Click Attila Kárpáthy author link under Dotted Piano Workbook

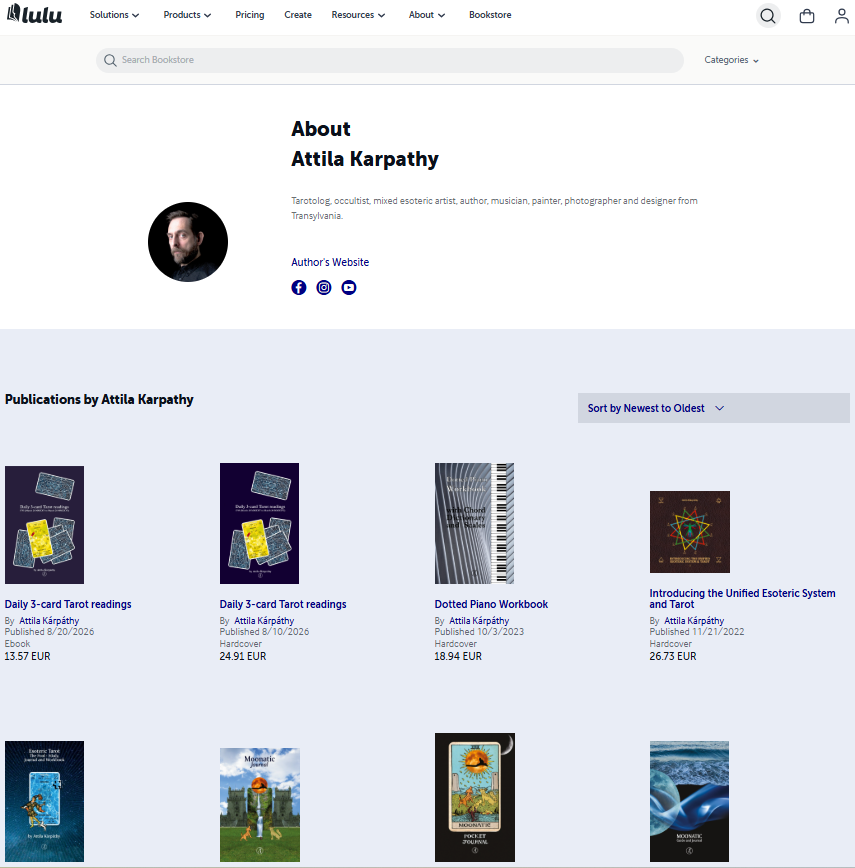point(479,621)
